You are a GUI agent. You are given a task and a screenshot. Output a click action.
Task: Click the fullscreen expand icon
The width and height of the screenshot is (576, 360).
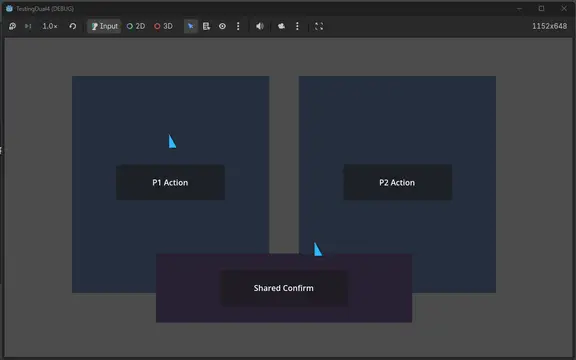[319, 26]
